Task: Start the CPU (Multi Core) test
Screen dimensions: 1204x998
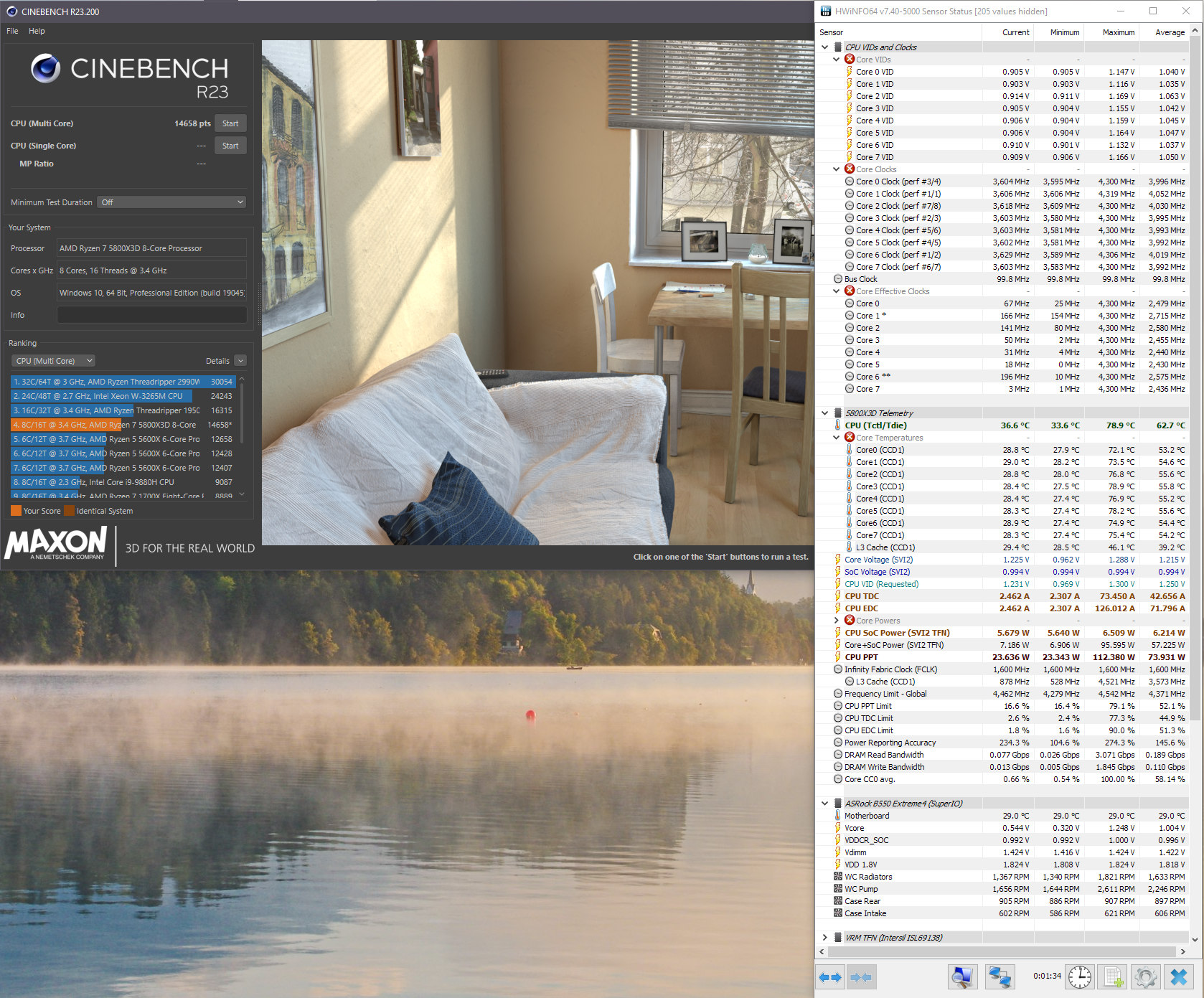Action: [x=230, y=123]
